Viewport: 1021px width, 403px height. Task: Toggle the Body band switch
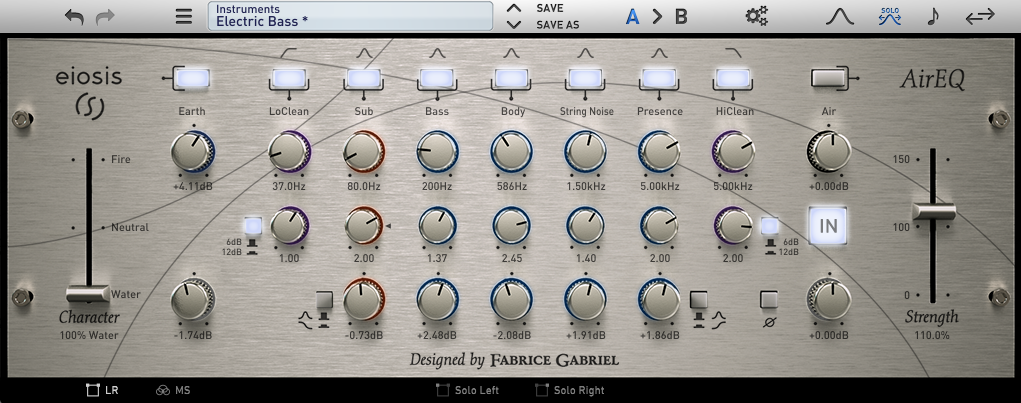[x=512, y=78]
